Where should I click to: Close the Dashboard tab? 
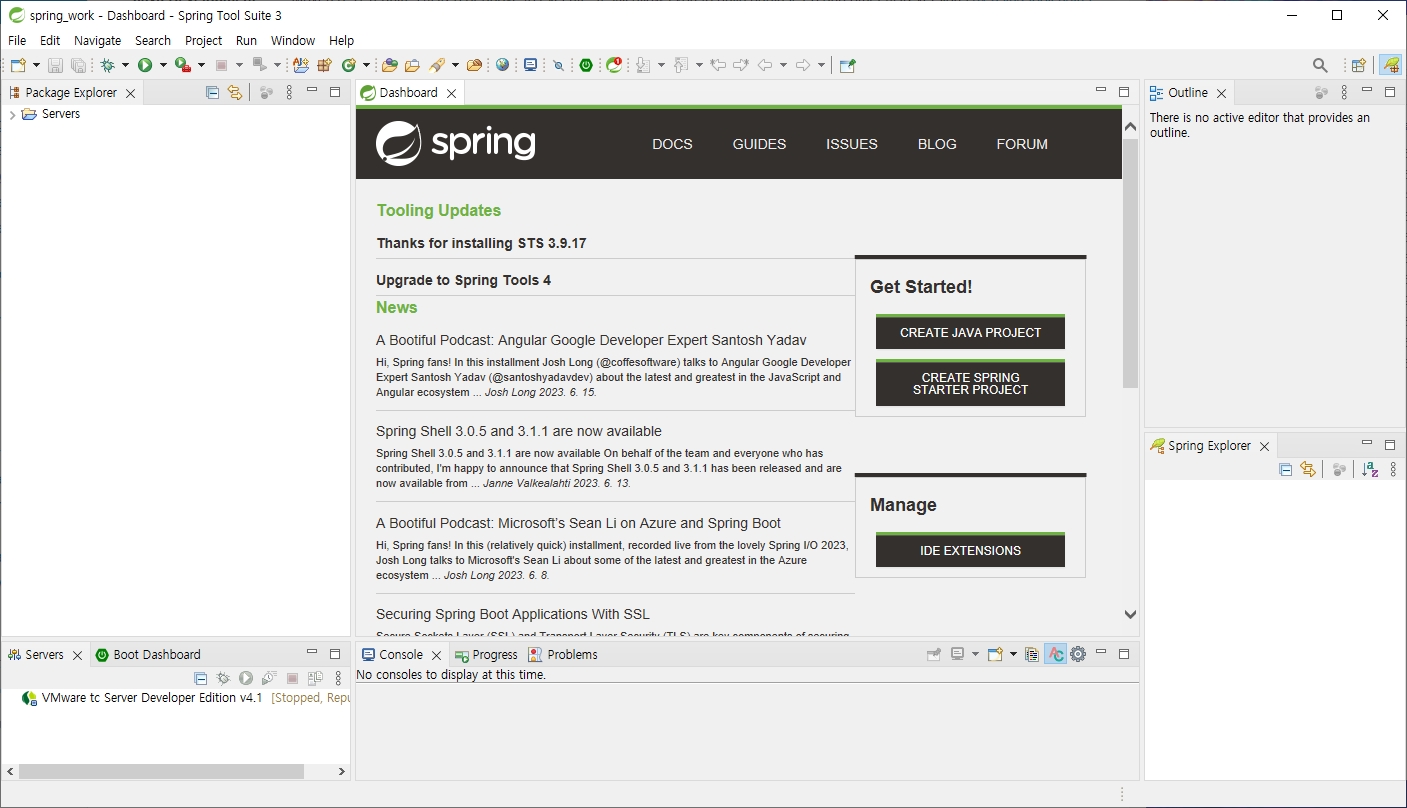click(x=451, y=93)
